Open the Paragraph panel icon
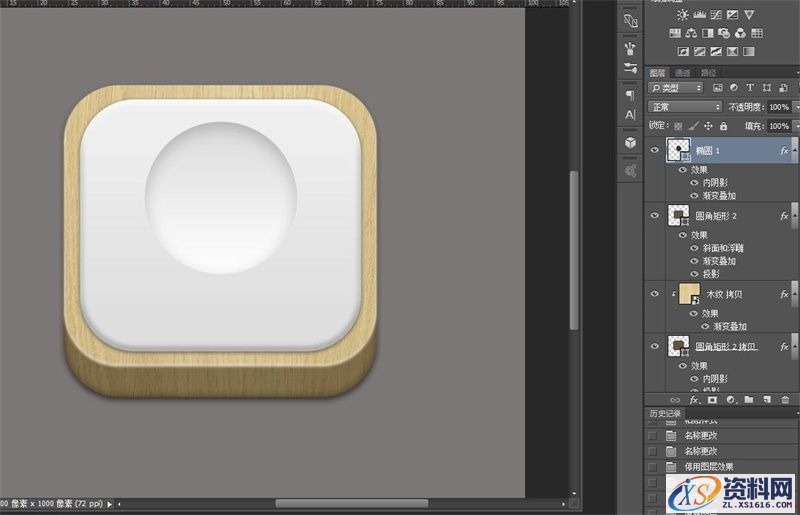Image resolution: width=800 pixels, height=515 pixels. coord(630,95)
